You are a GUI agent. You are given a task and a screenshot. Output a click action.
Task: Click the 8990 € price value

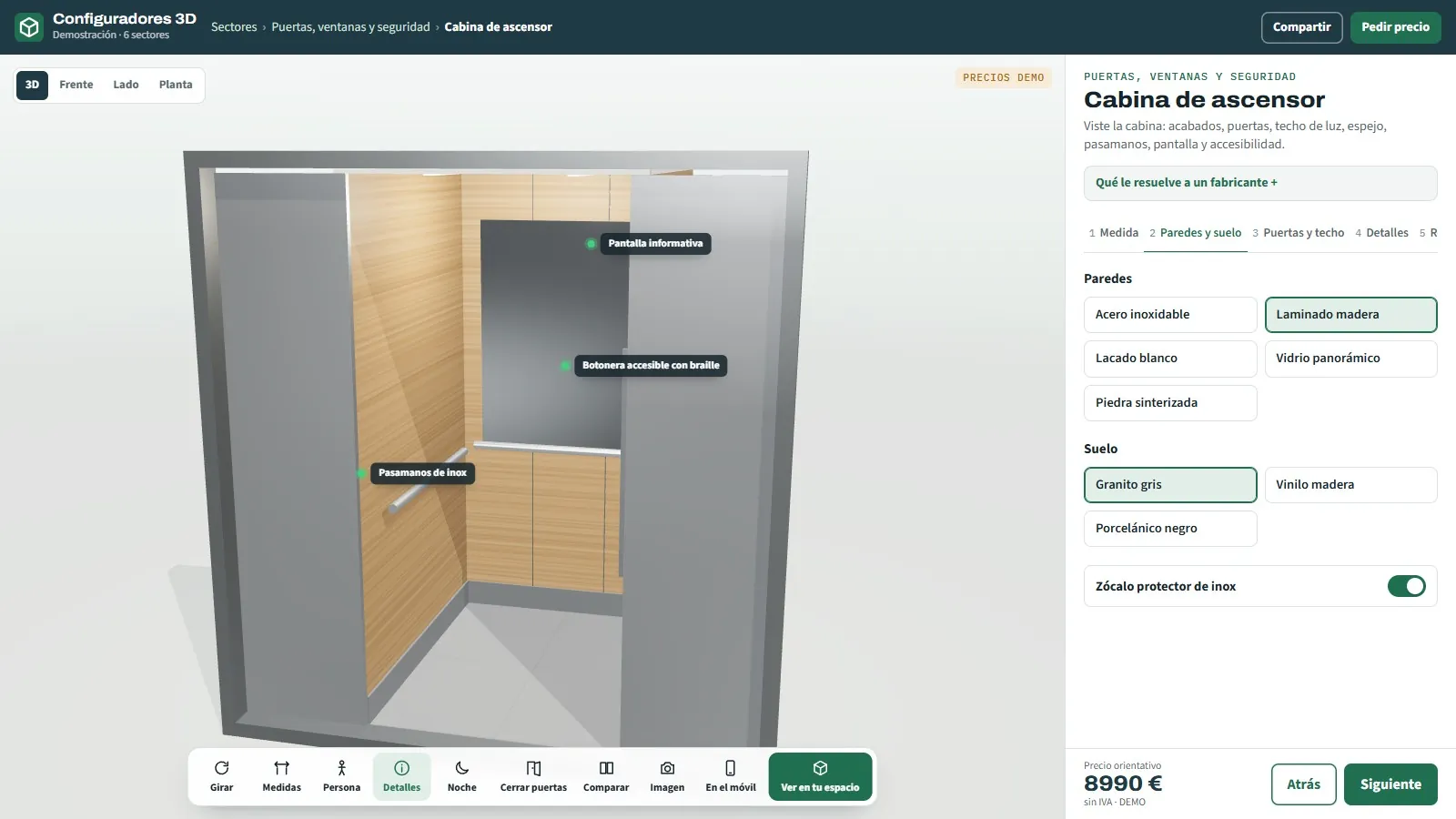(x=1123, y=784)
